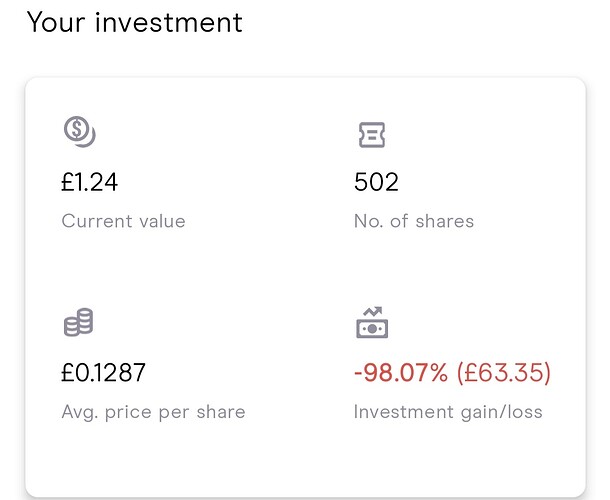Viewport: 610px width, 500px height.
Task: Click the 'Current value' label
Action: [123, 221]
